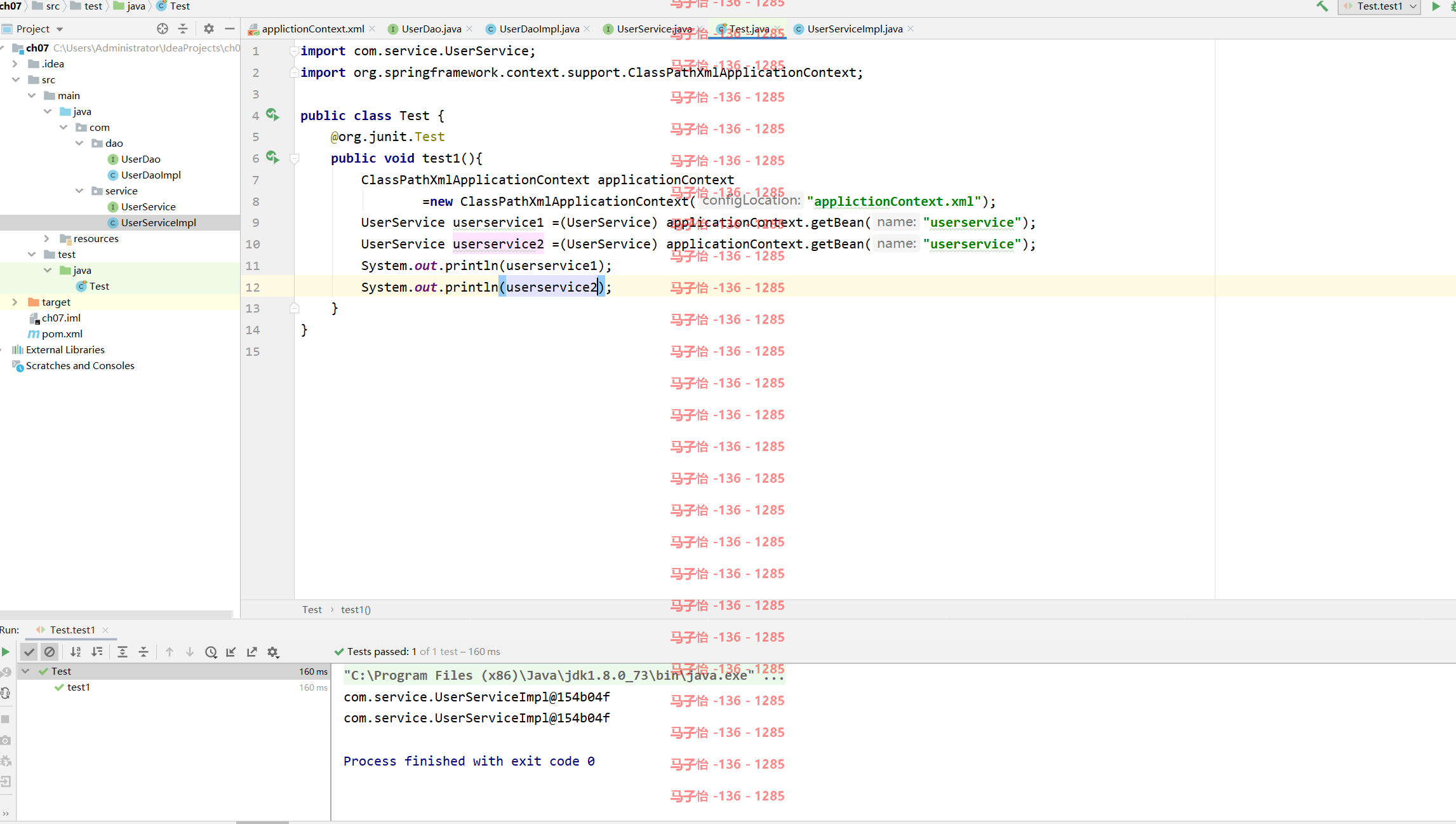The width and height of the screenshot is (1456, 824).
Task: Expand all test results
Action: (x=123, y=651)
